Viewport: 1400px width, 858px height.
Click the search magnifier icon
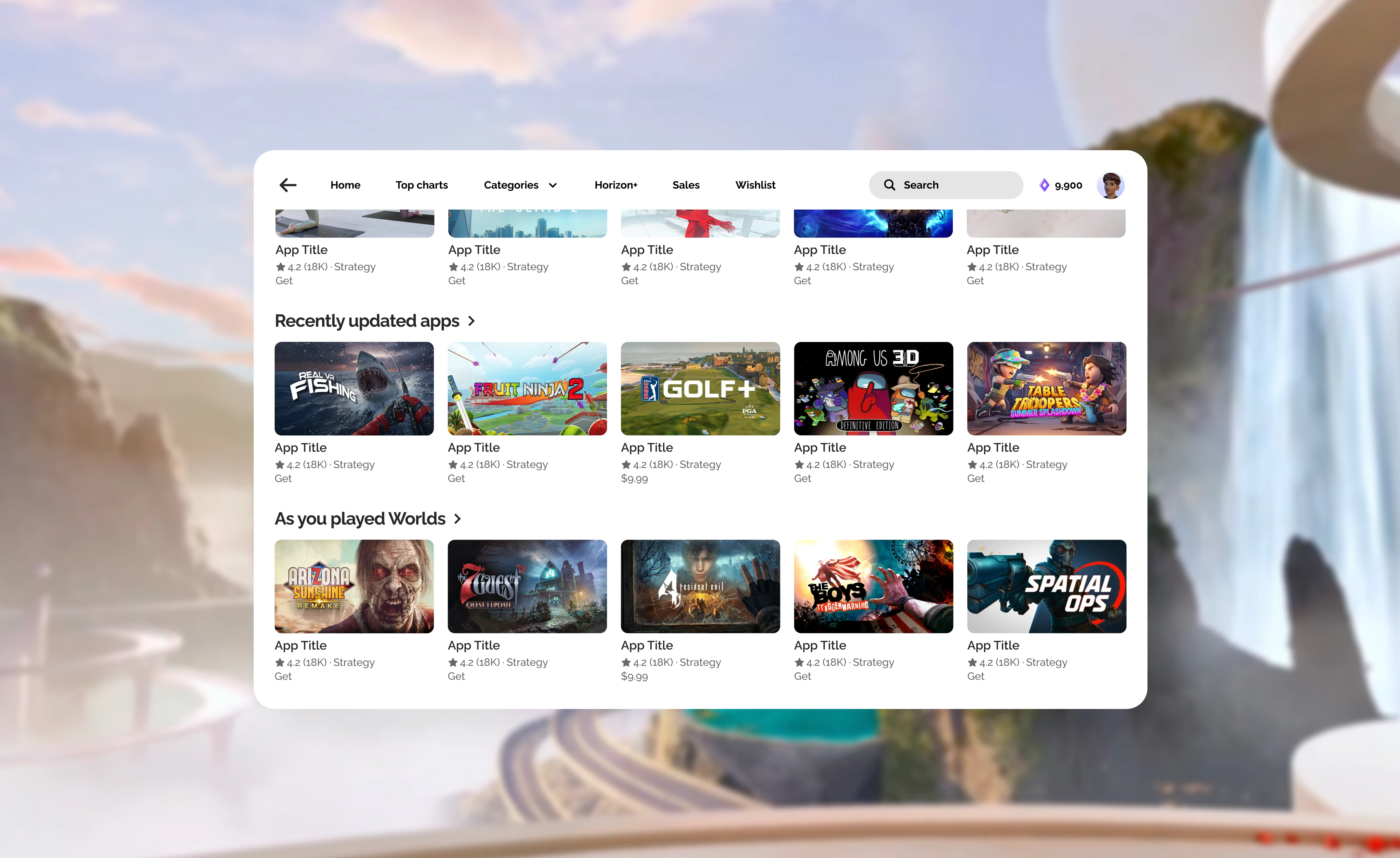(x=889, y=185)
